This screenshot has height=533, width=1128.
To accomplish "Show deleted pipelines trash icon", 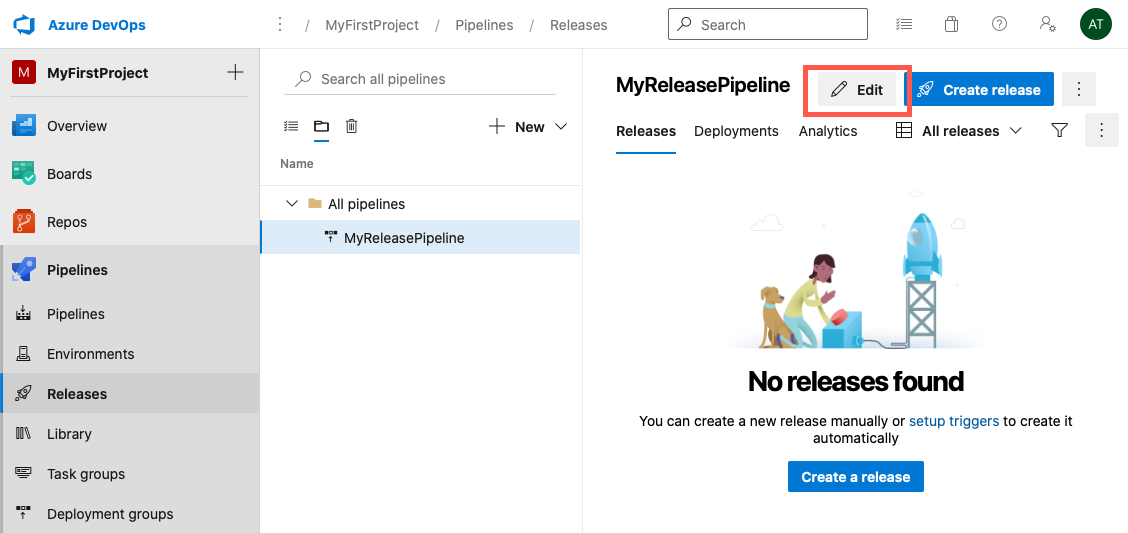I will pyautogui.click(x=351, y=127).
